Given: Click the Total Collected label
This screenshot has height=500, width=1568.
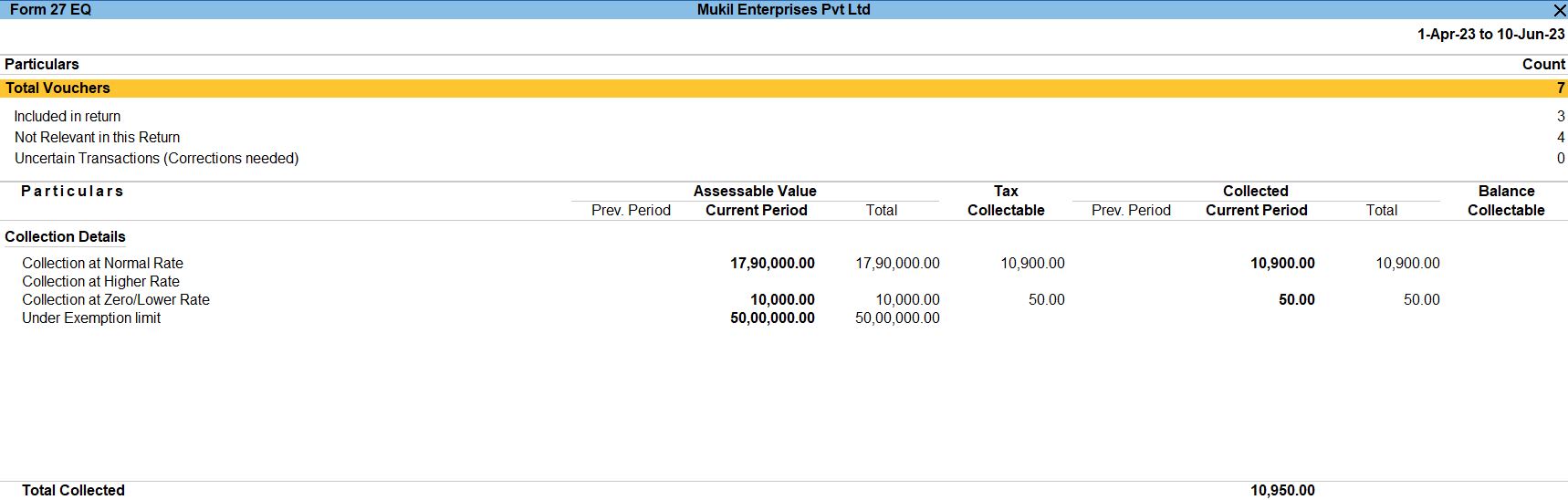Looking at the screenshot, I should (73, 490).
